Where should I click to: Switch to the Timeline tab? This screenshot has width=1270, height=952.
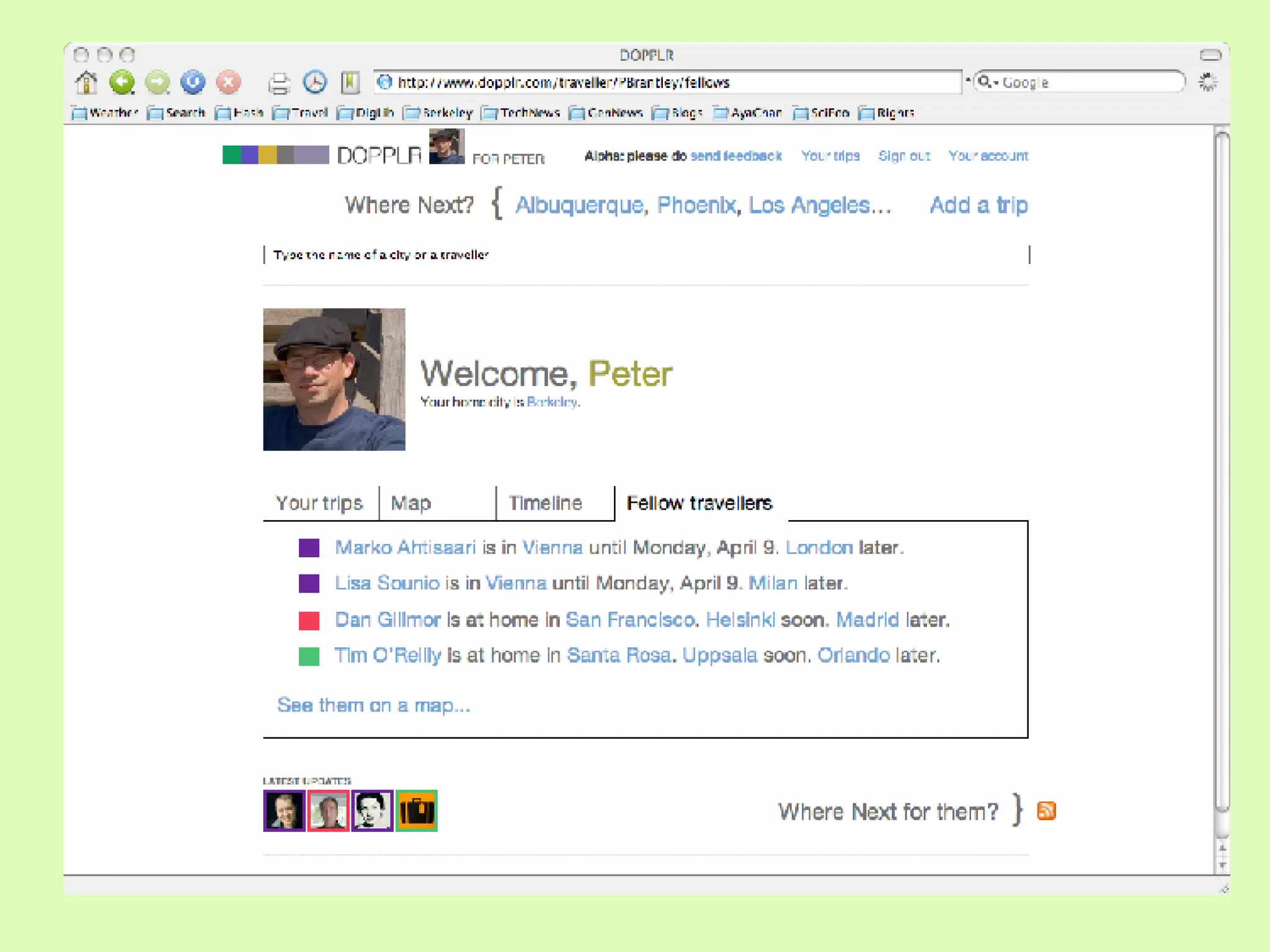point(545,503)
